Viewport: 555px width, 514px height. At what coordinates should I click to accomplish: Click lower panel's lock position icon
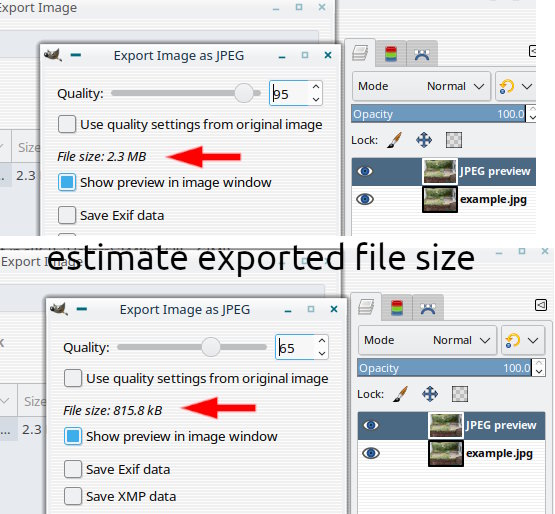430,394
